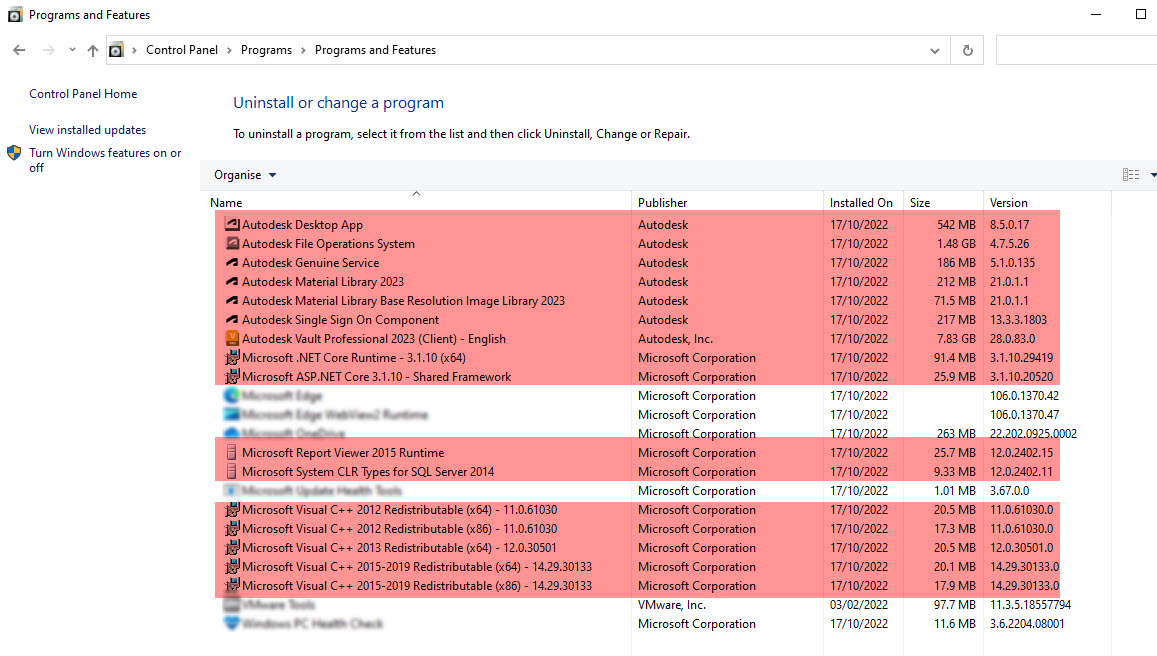Screen dimensions: 1157x656
Task: Click the Autodesk Vault Professional 2023 icon
Action: click(x=232, y=339)
